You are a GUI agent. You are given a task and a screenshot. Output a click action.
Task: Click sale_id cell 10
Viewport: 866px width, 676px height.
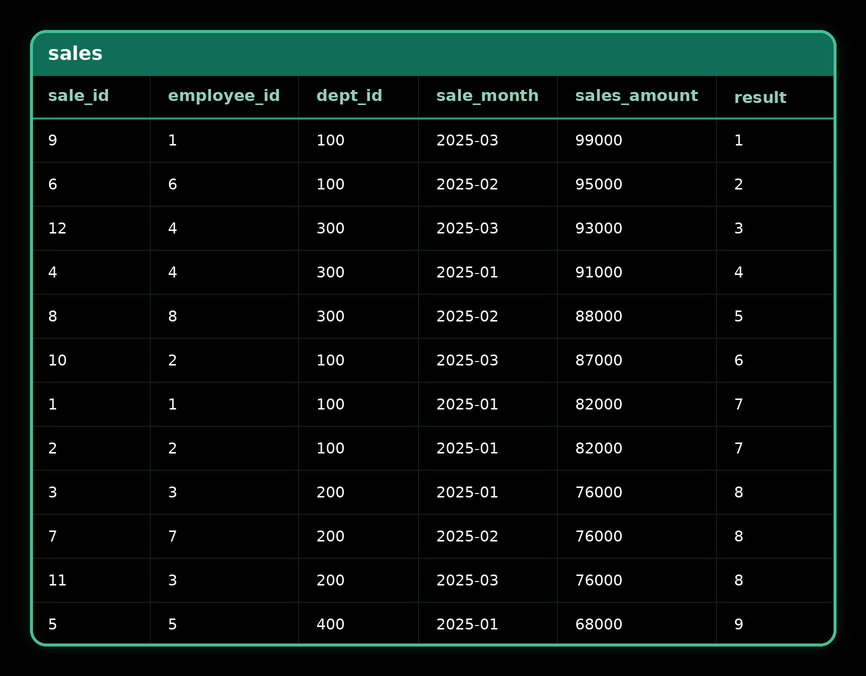57,360
